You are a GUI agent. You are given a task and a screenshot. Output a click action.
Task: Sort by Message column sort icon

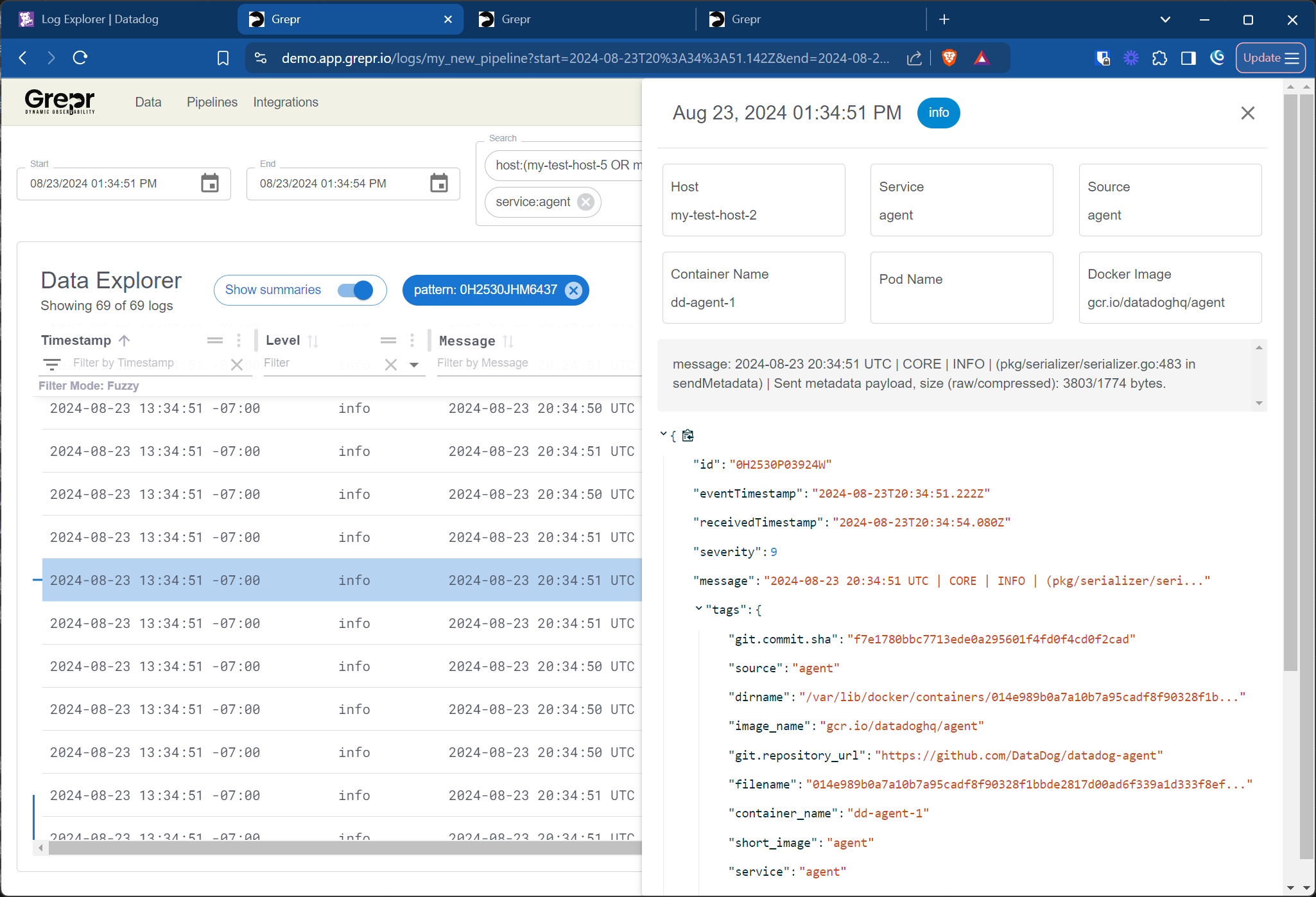[508, 341]
